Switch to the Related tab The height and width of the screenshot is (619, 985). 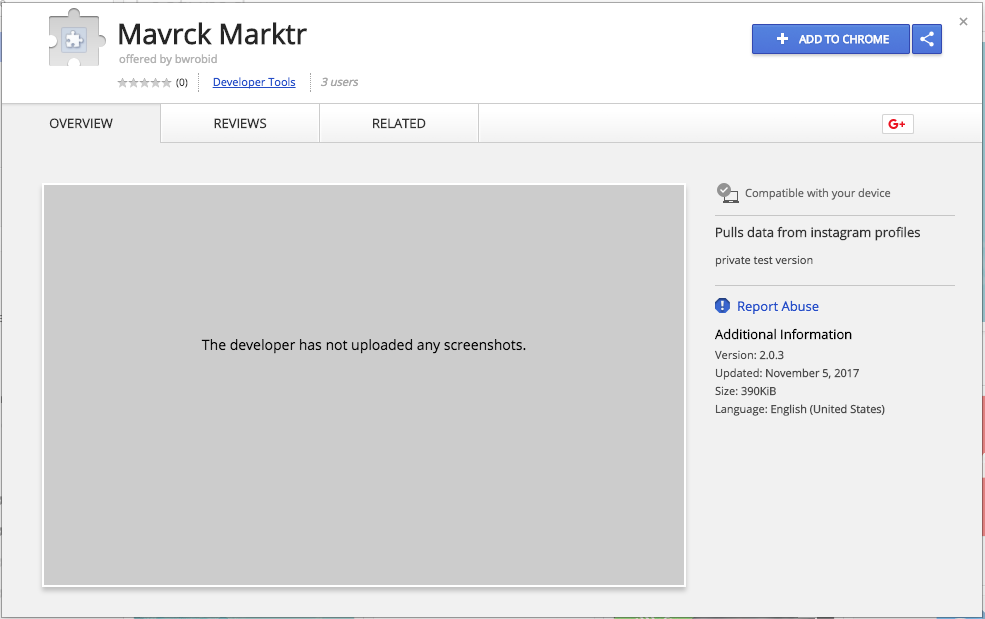[399, 124]
